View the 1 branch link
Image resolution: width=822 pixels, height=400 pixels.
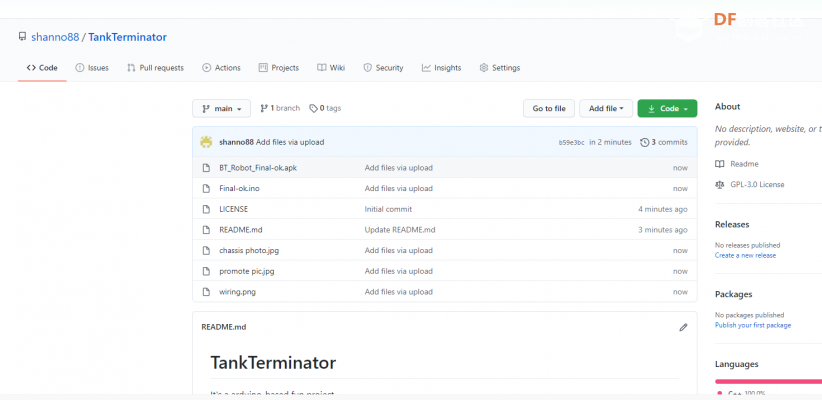(x=280, y=108)
